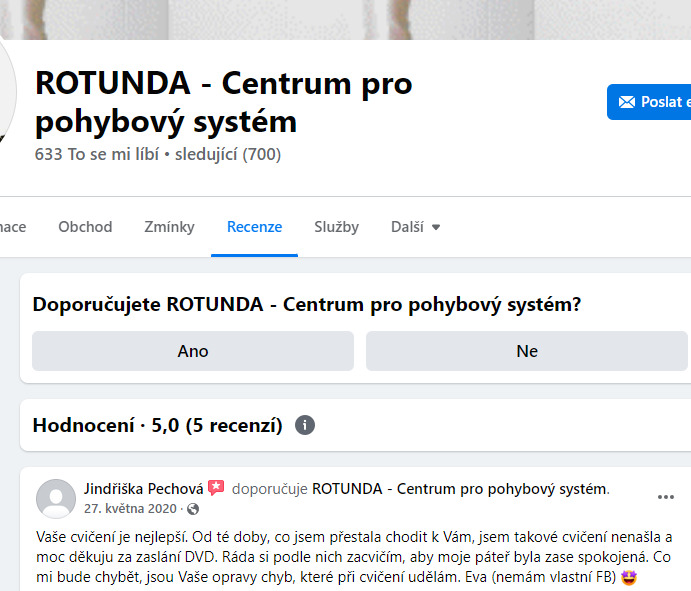Click the Hodnocení 5,0 (5 recenzí) heading
The width and height of the screenshot is (691, 591).
click(157, 425)
